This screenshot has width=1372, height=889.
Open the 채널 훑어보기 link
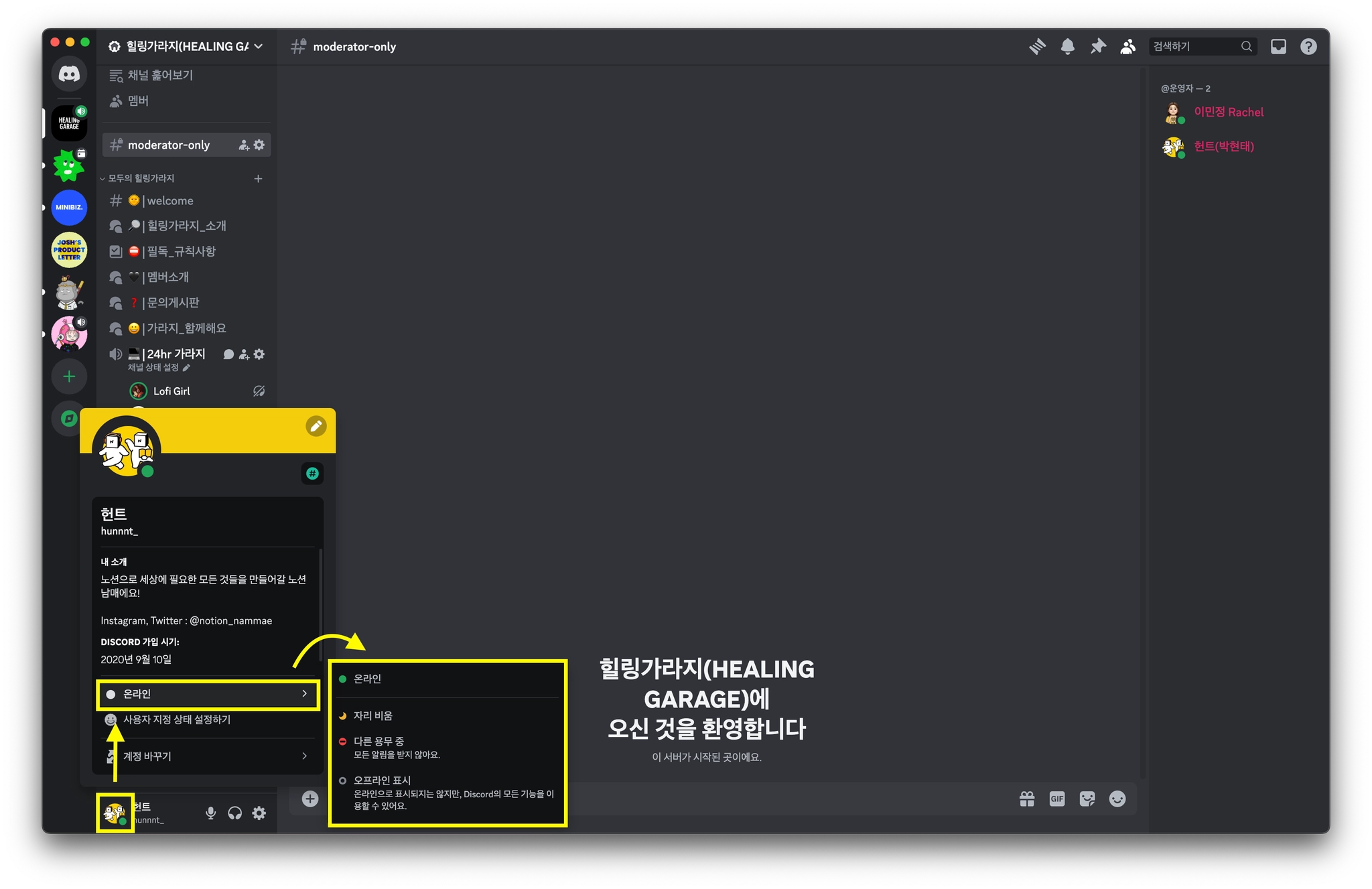tap(160, 75)
